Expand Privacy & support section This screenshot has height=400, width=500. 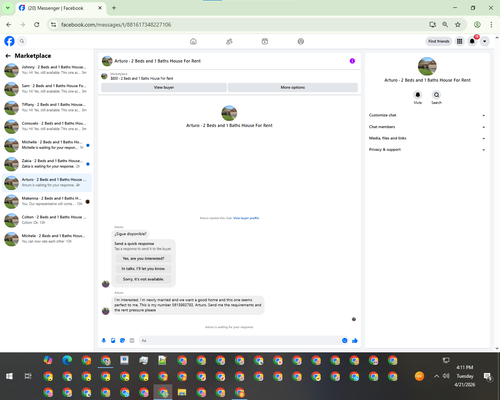point(427,150)
